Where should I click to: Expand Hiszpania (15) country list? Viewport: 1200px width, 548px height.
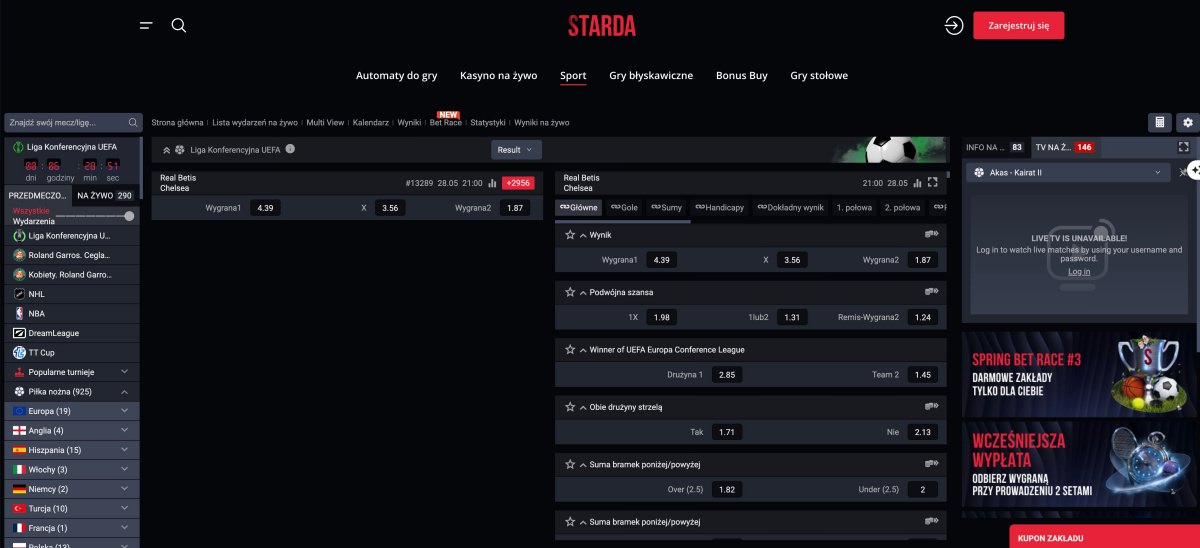pyautogui.click(x=72, y=450)
